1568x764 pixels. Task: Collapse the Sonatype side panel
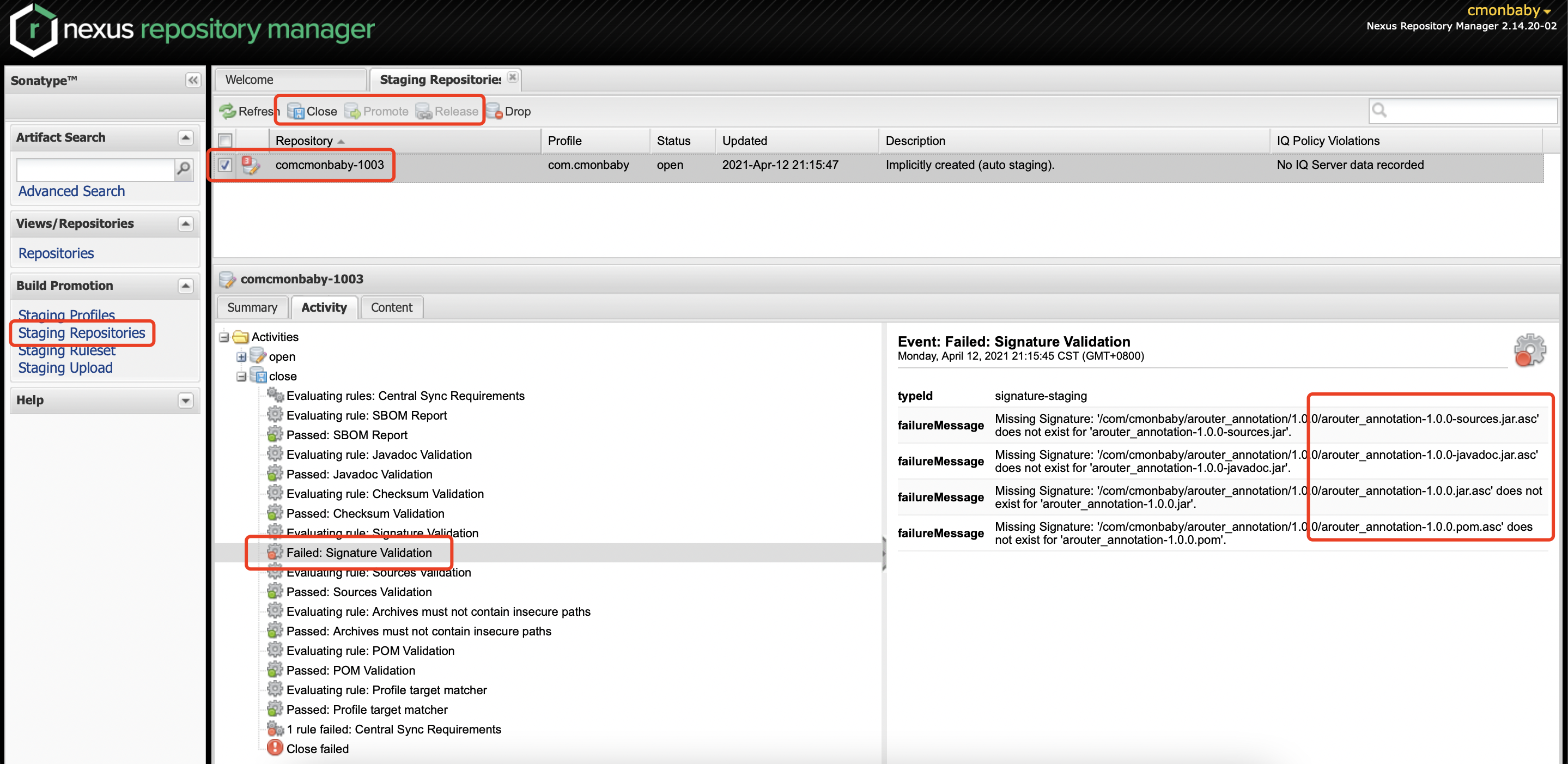[x=193, y=80]
